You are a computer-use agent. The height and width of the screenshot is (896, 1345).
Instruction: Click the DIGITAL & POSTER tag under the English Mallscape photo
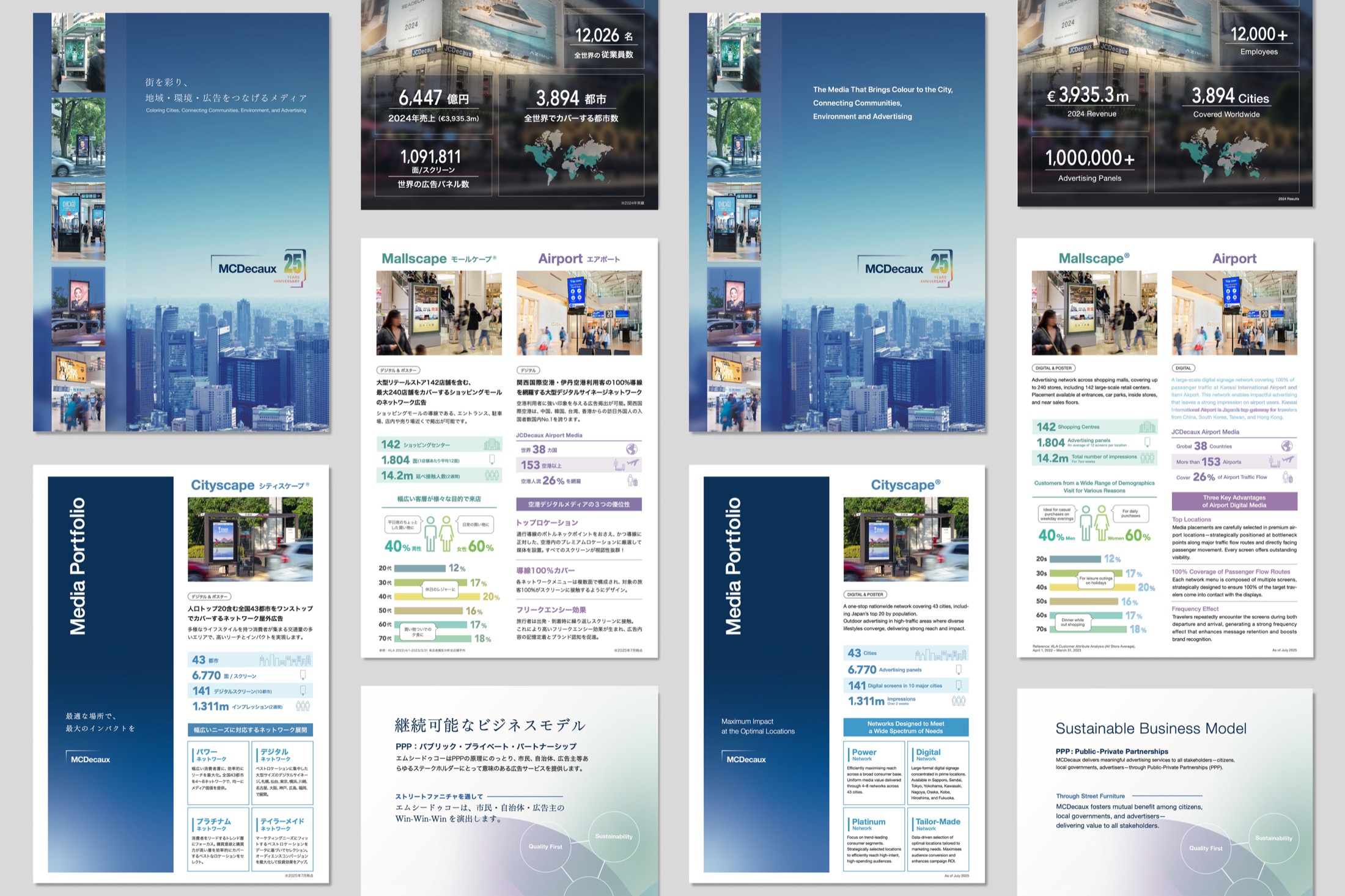[x=1054, y=368]
